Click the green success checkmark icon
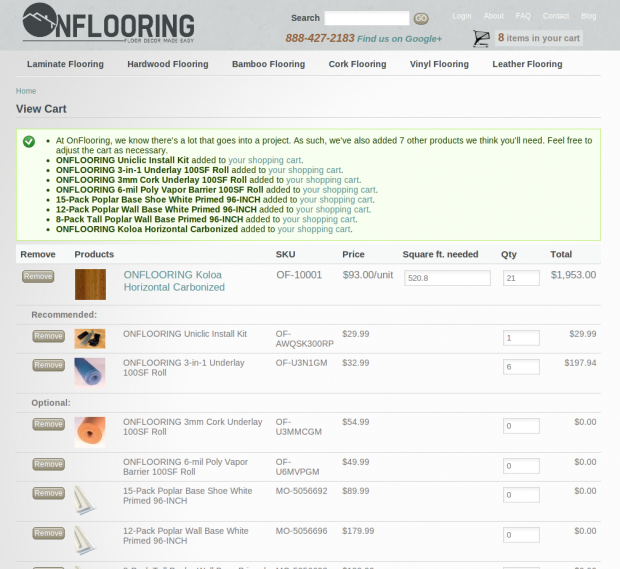Image resolution: width=620 pixels, height=569 pixels. coord(29,141)
